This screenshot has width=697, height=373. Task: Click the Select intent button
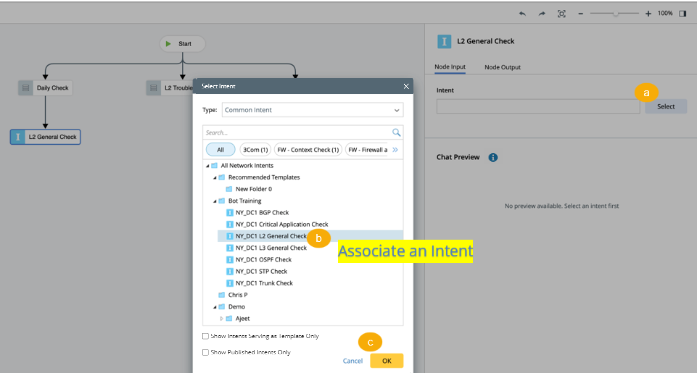[x=666, y=107]
